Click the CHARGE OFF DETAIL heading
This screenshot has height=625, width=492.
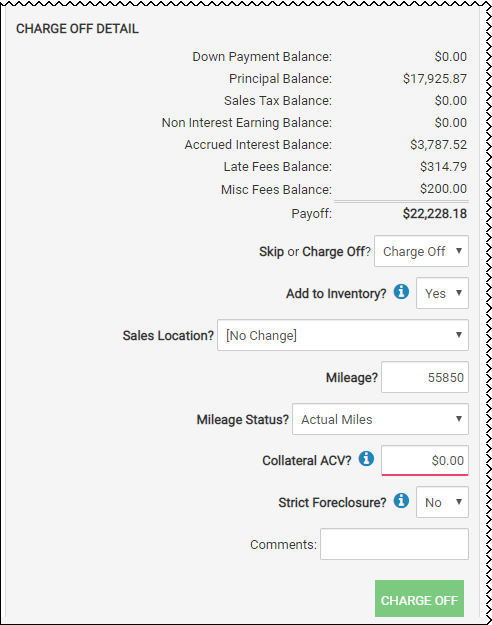pyautogui.click(x=77, y=29)
